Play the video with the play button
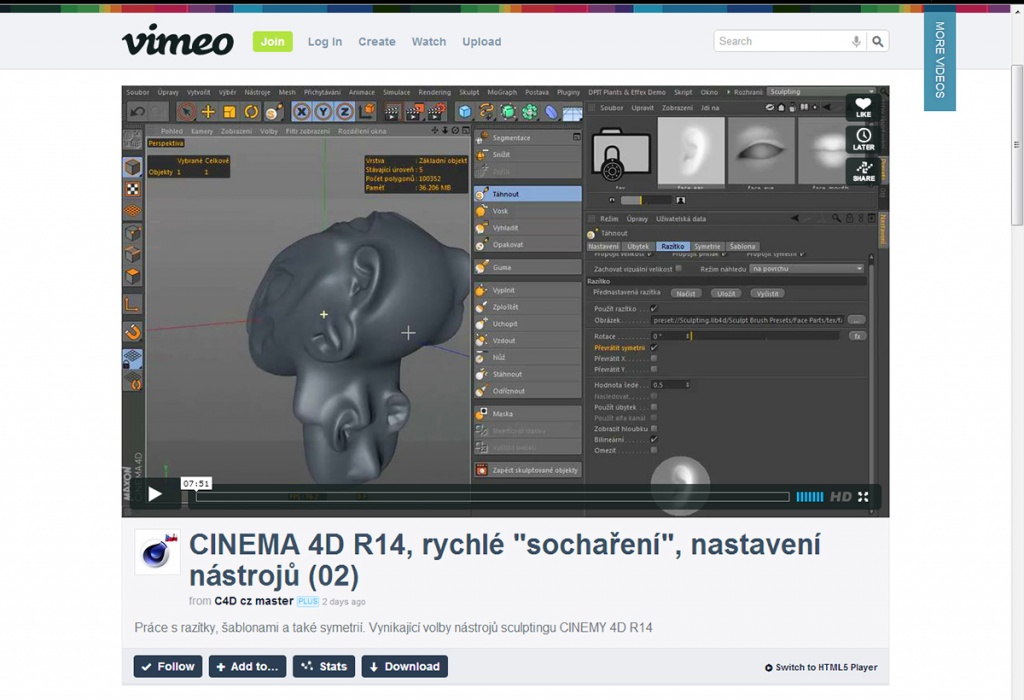The width and height of the screenshot is (1024, 700). pyautogui.click(x=155, y=494)
